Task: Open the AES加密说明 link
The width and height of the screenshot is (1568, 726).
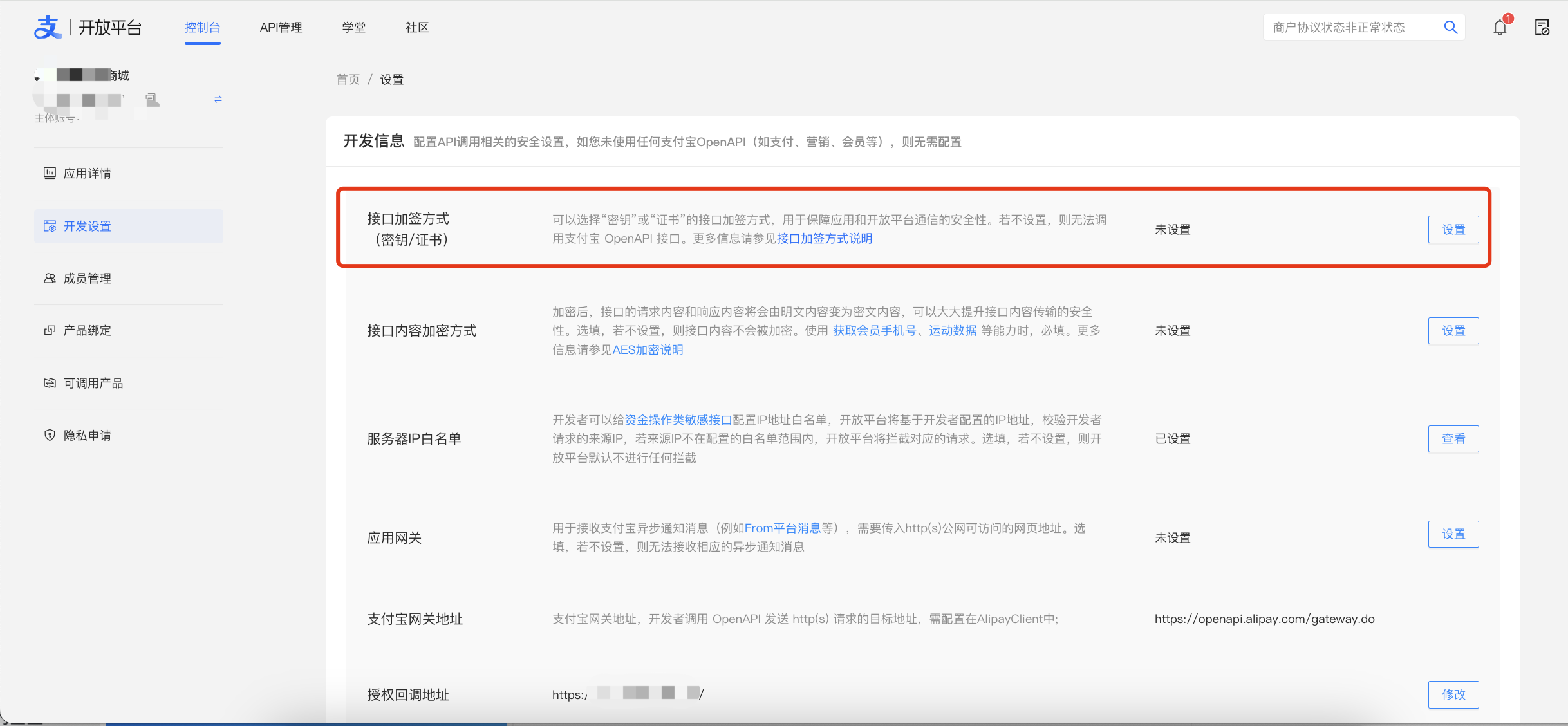Action: 648,349
